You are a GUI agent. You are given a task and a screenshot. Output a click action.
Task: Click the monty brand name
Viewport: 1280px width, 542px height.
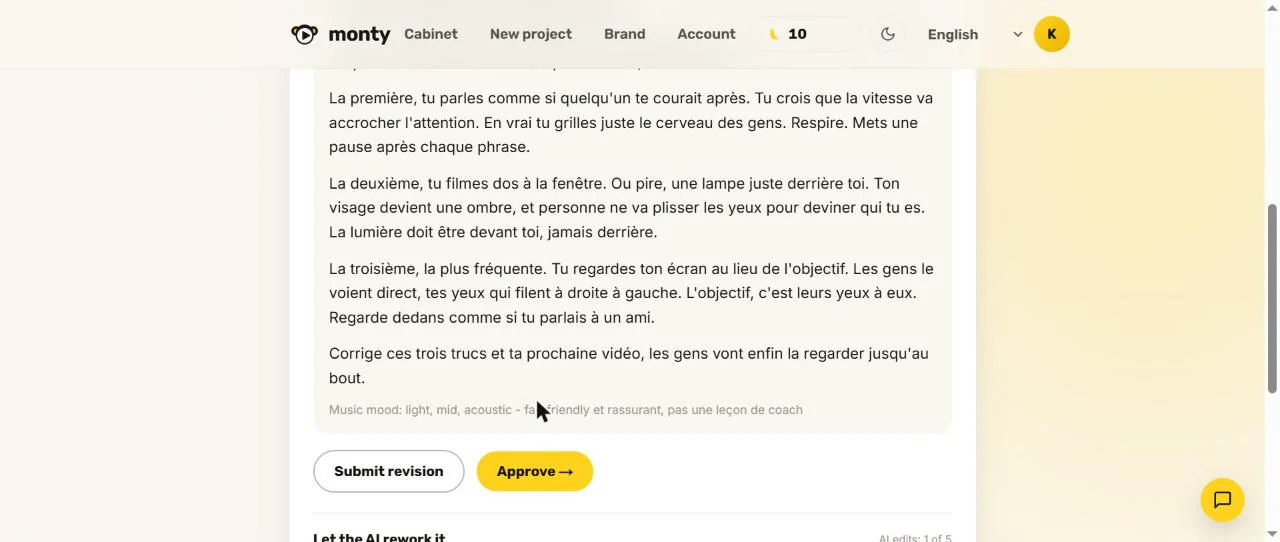pyautogui.click(x=359, y=34)
